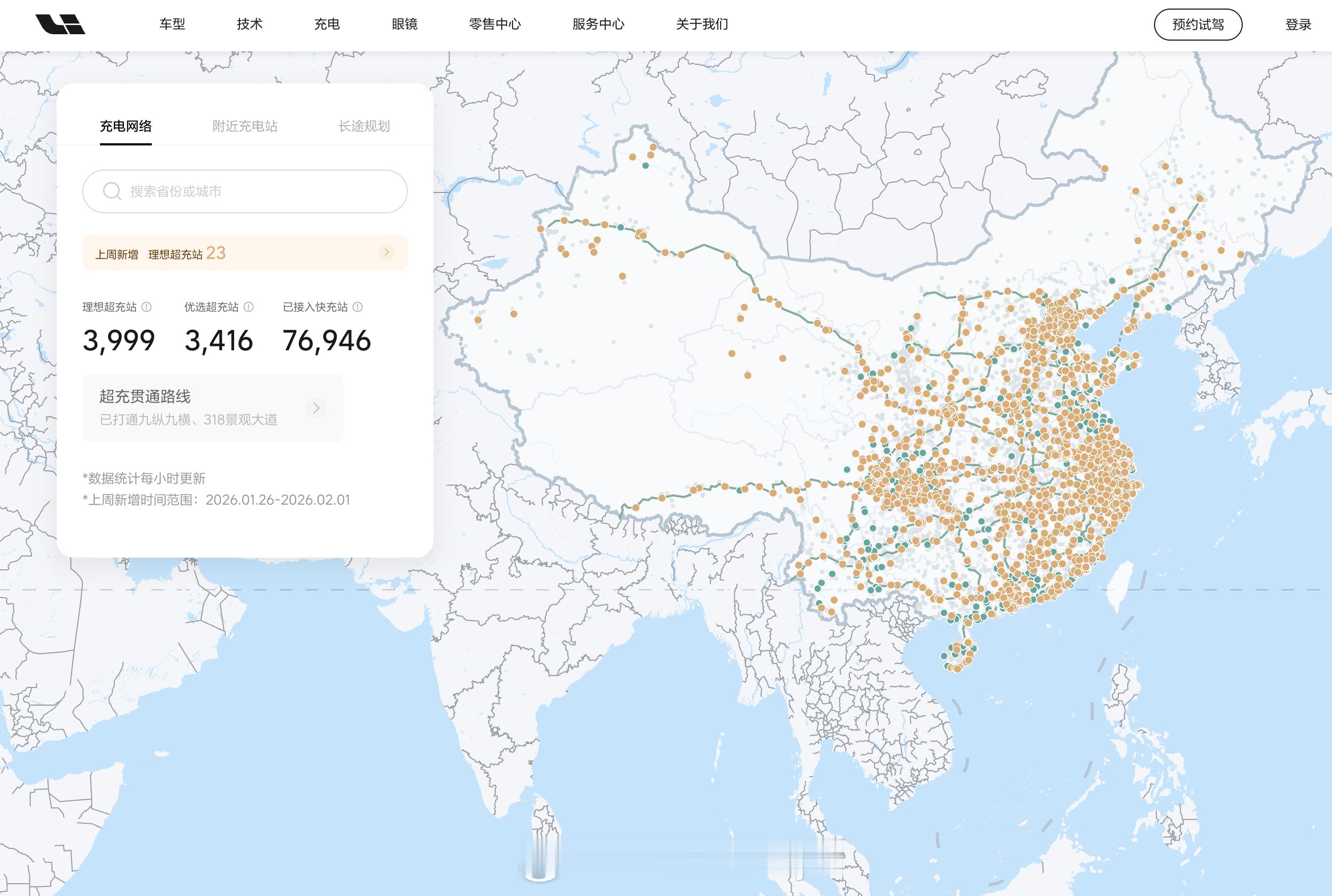Open the 车型 menu

(172, 25)
